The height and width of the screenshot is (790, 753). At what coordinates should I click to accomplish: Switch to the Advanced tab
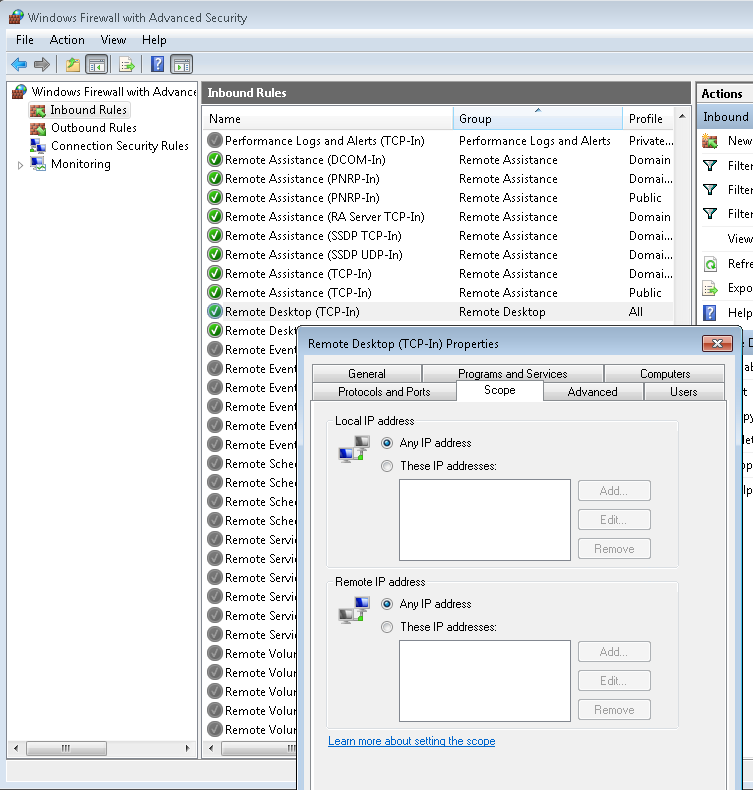point(592,392)
